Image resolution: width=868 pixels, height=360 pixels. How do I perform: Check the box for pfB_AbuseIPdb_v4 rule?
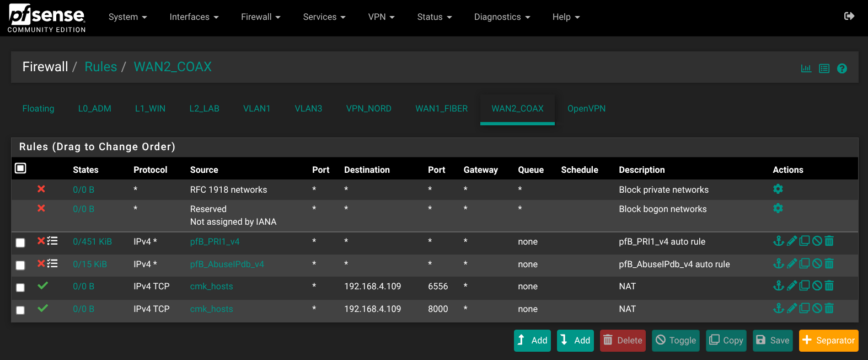tap(20, 265)
